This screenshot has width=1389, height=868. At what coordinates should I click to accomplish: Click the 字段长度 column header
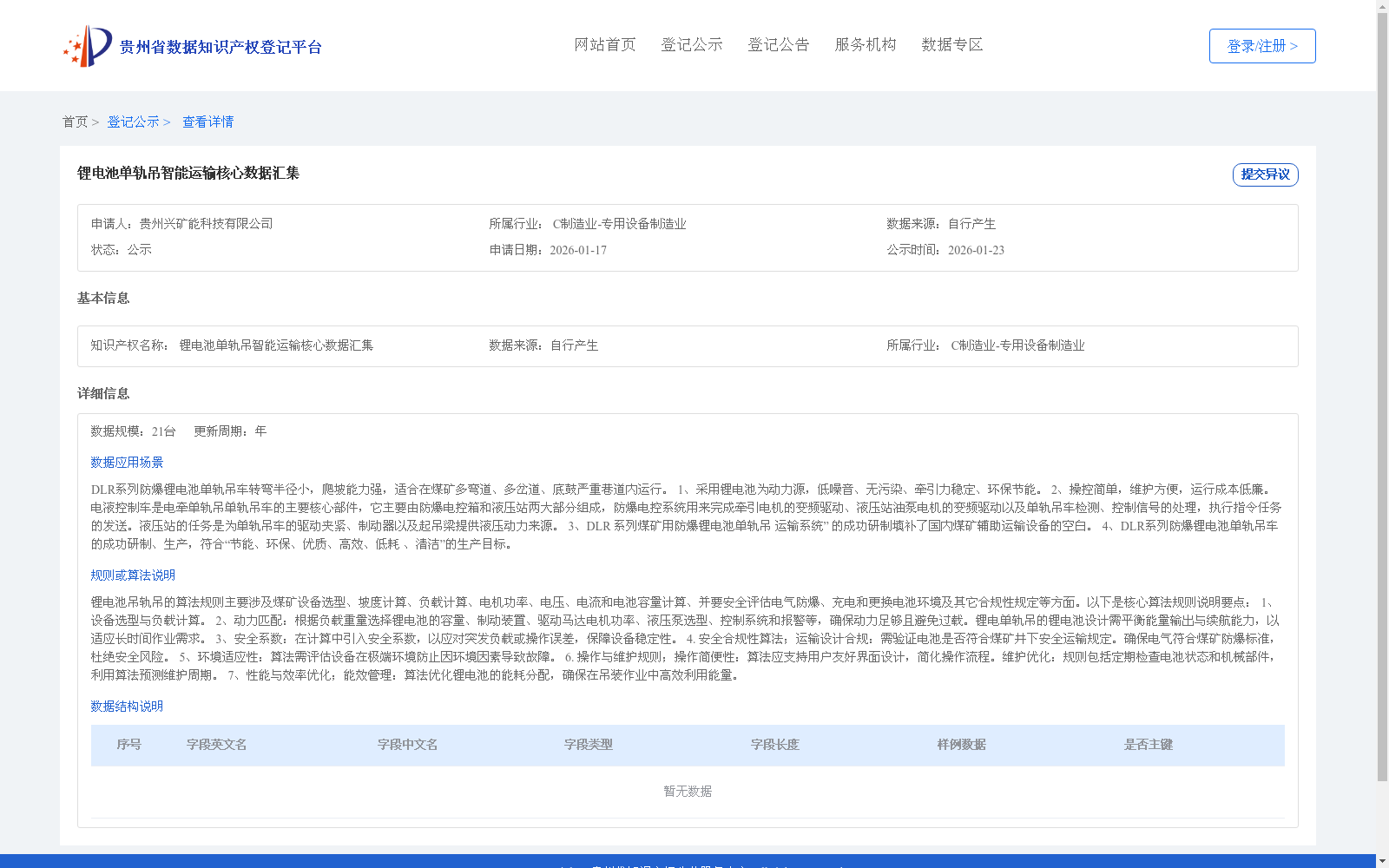(775, 745)
